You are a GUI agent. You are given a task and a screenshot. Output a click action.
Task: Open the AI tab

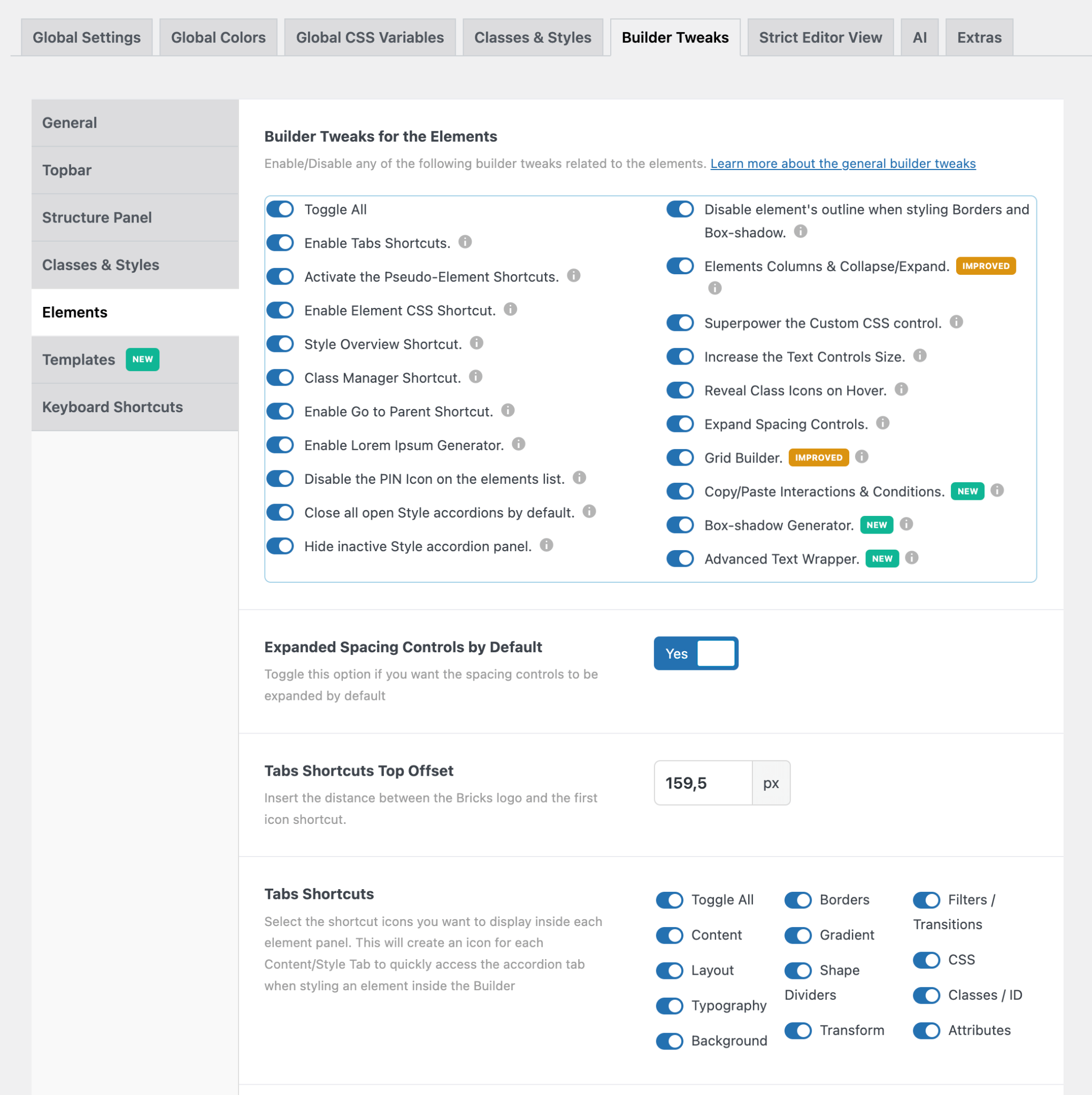click(x=920, y=37)
